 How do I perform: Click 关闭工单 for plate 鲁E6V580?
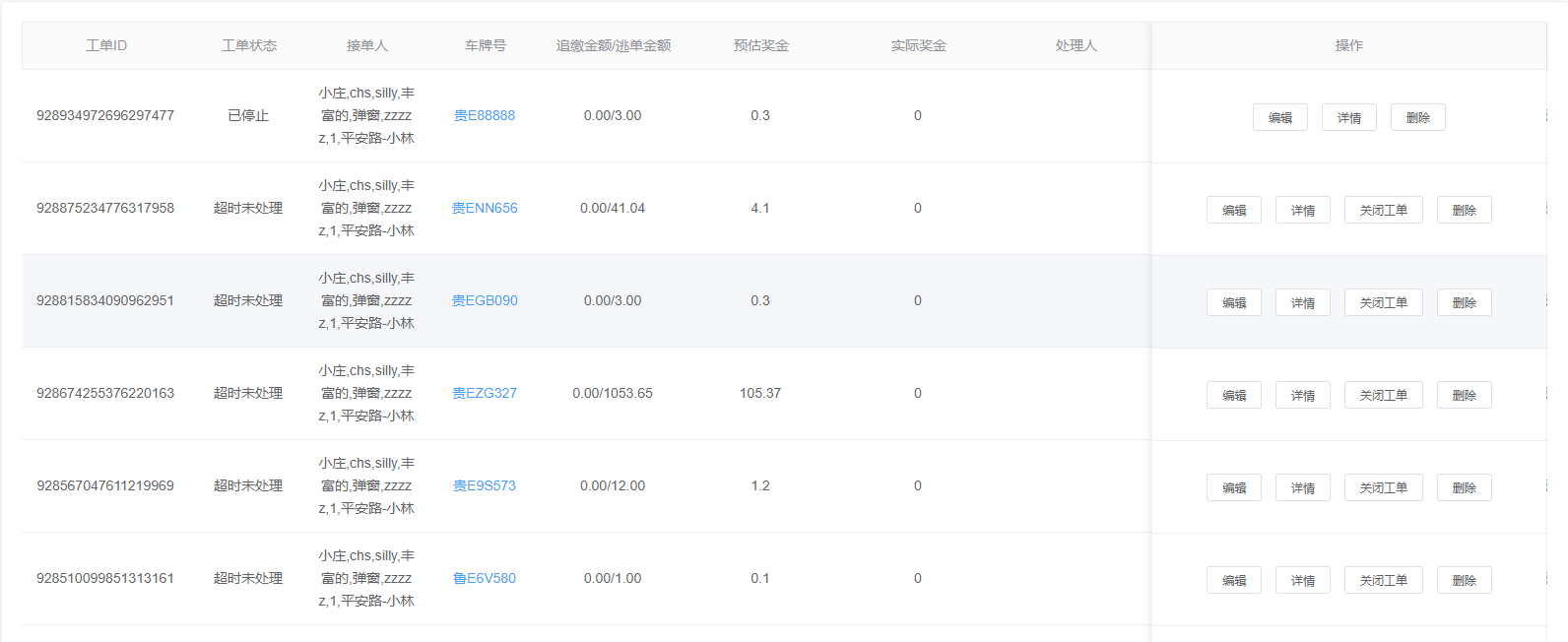[x=1383, y=580]
